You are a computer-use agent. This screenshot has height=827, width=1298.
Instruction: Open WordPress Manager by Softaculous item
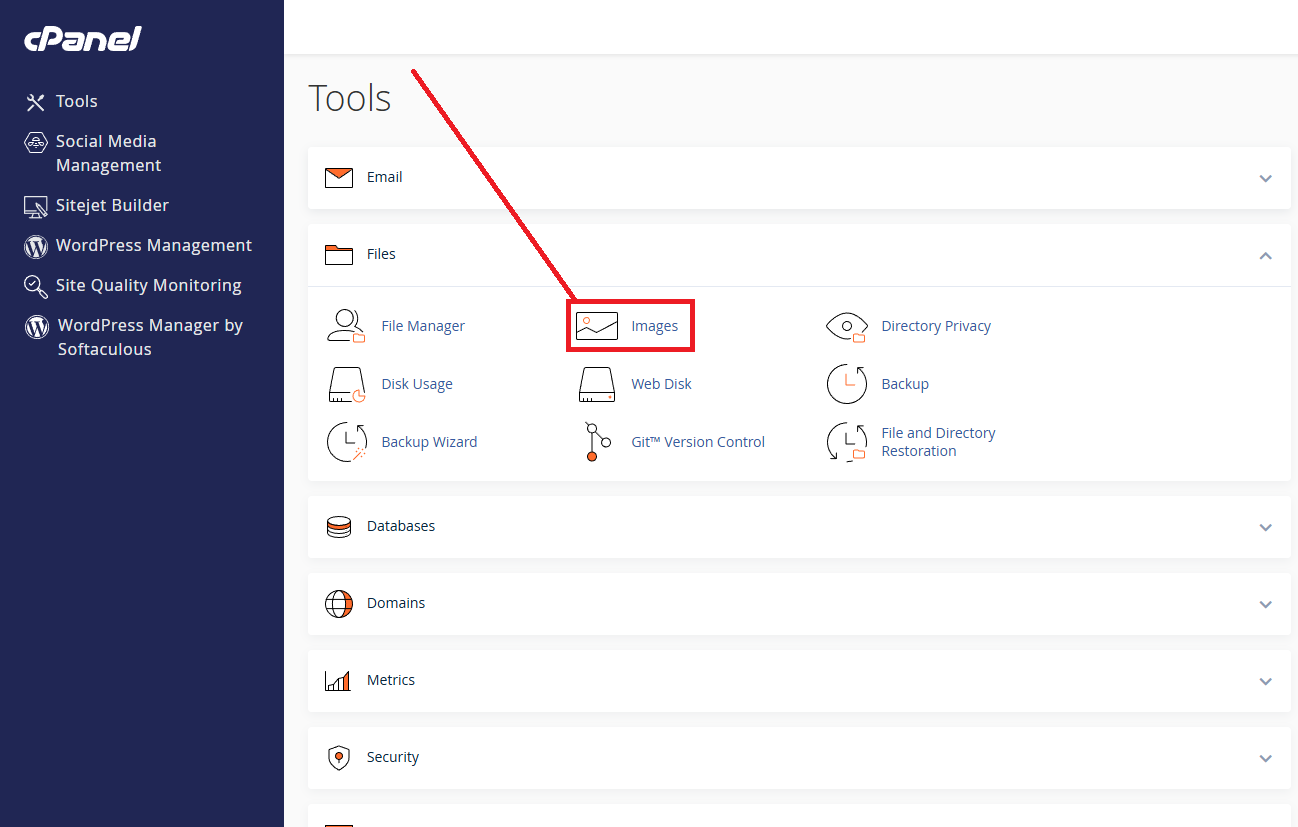150,337
